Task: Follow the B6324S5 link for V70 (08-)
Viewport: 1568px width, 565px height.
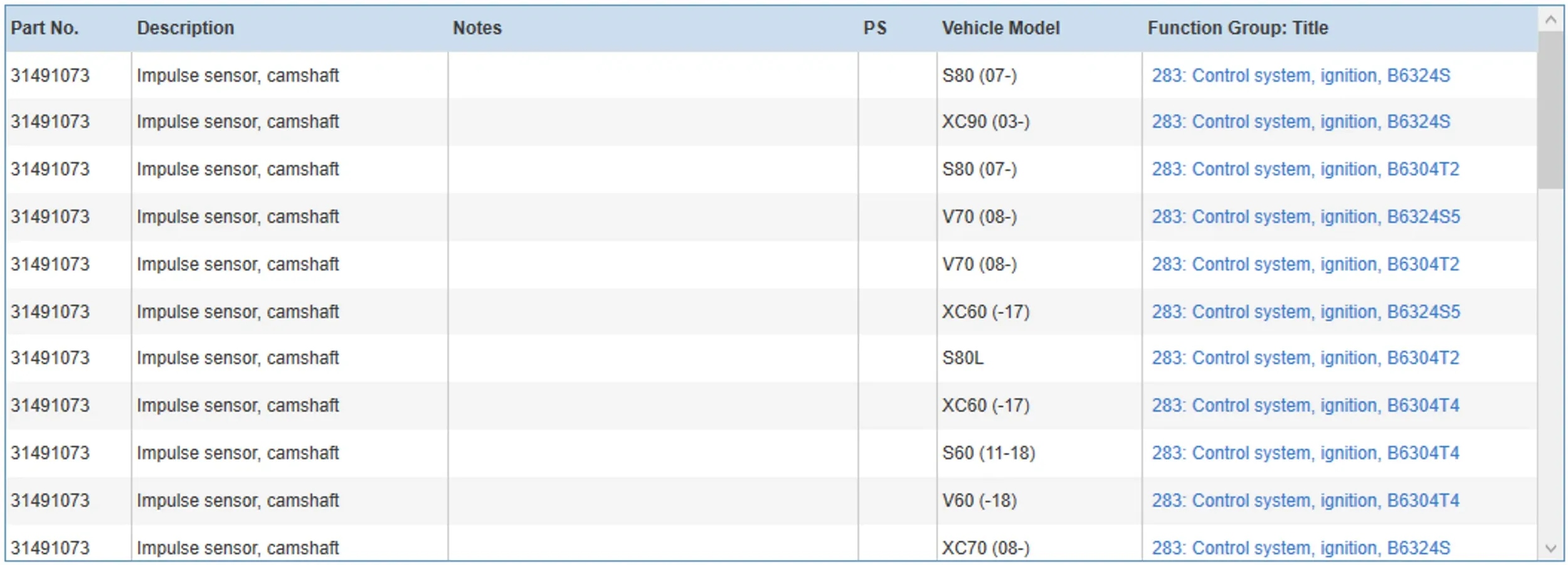Action: 1306,217
